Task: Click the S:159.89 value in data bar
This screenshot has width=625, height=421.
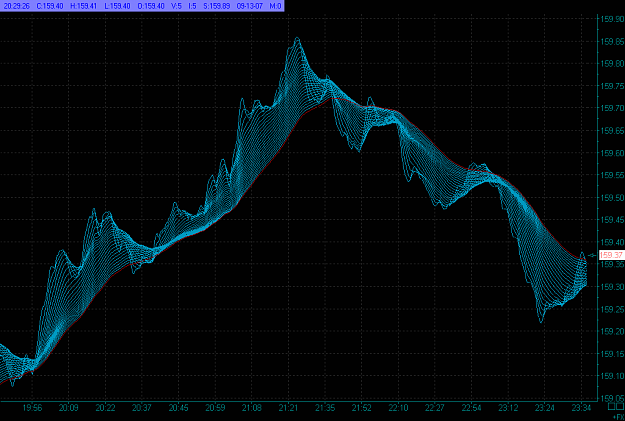Action: (216, 6)
